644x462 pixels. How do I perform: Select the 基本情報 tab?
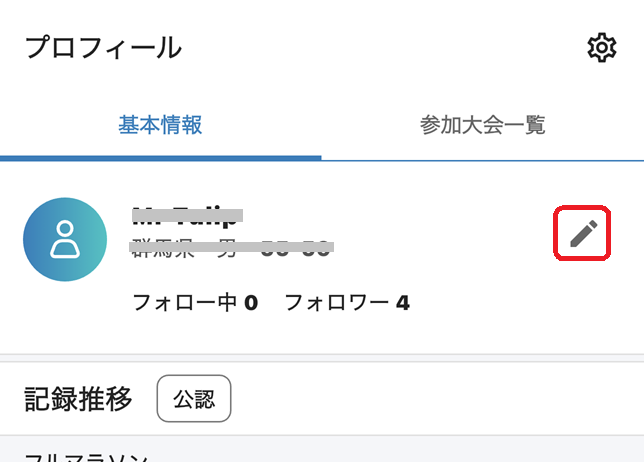pyautogui.click(x=160, y=125)
